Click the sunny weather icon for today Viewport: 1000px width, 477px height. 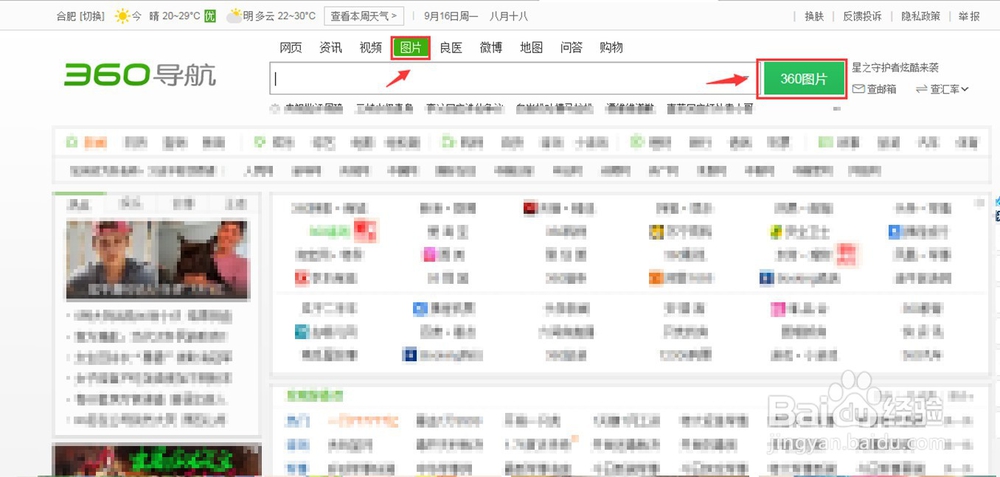pyautogui.click(x=122, y=16)
